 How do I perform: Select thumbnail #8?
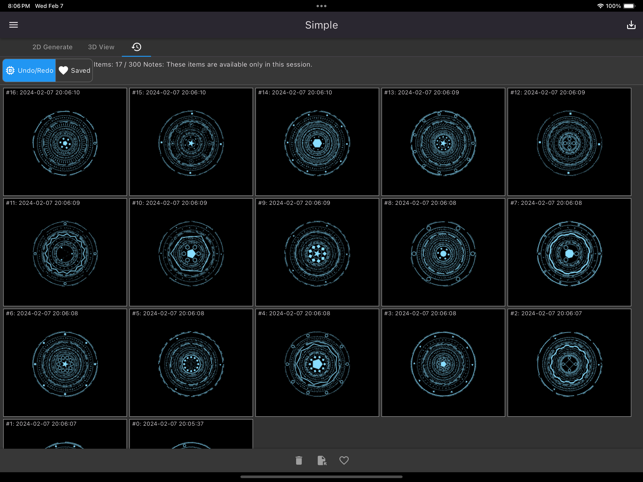(443, 252)
